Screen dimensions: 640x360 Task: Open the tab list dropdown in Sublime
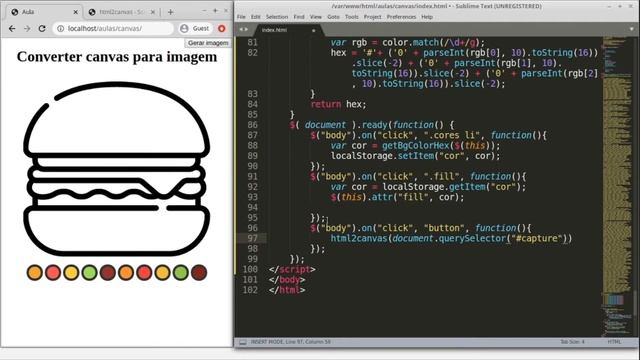click(x=631, y=29)
